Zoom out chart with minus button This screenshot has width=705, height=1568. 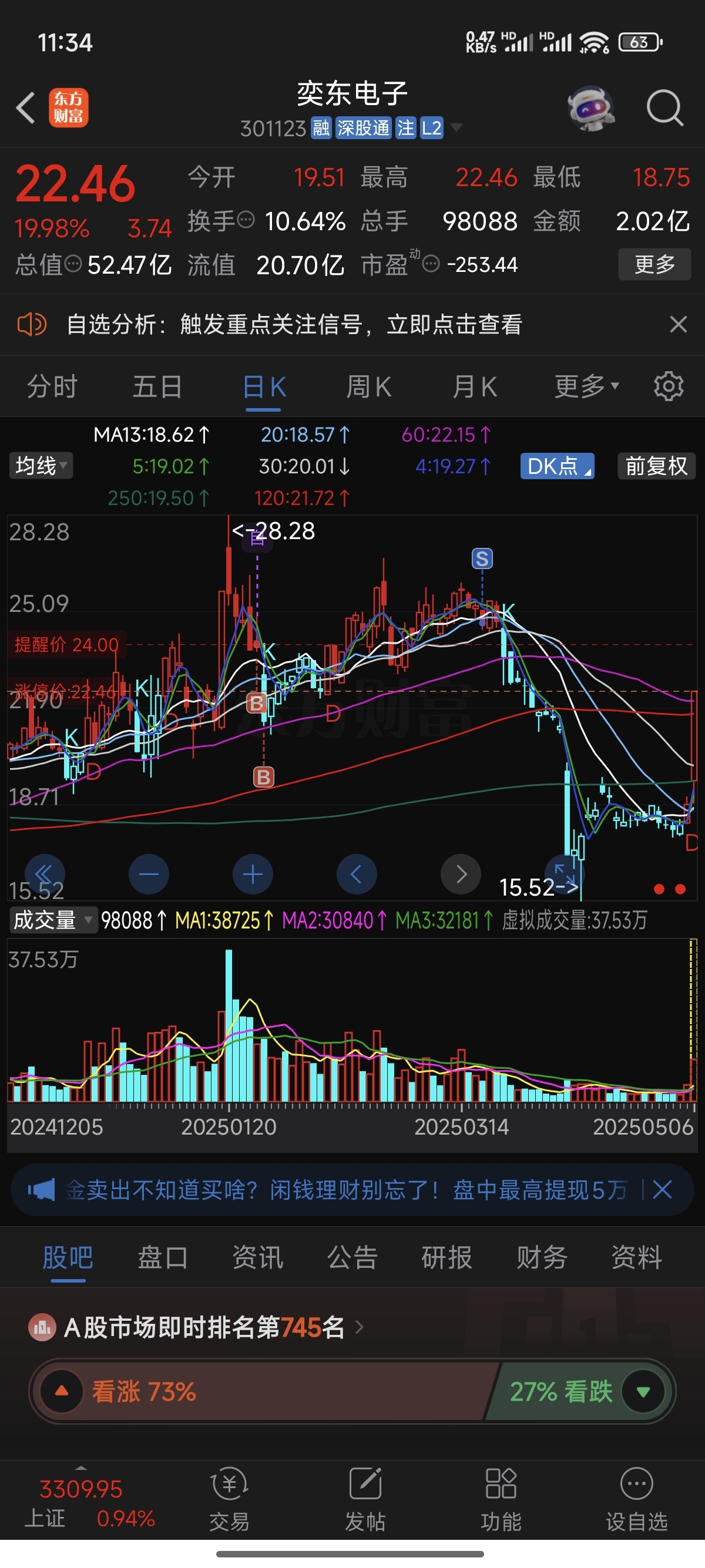click(x=149, y=874)
